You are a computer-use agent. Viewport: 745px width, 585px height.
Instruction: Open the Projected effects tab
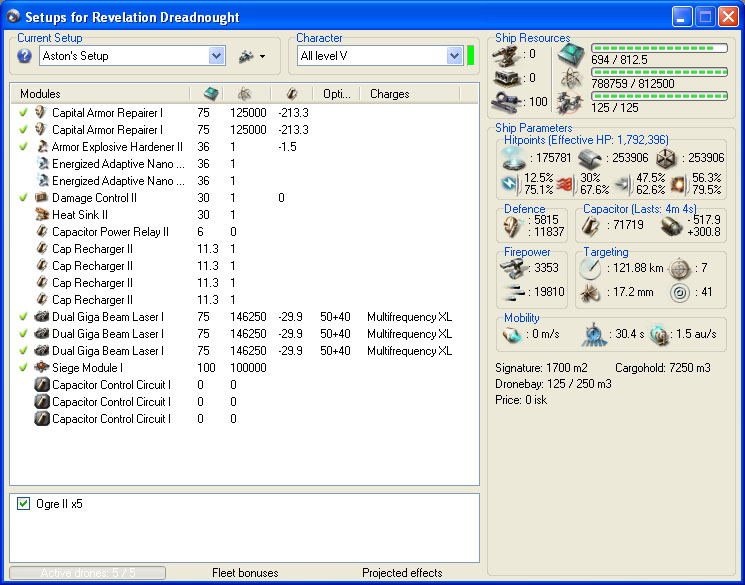[402, 573]
